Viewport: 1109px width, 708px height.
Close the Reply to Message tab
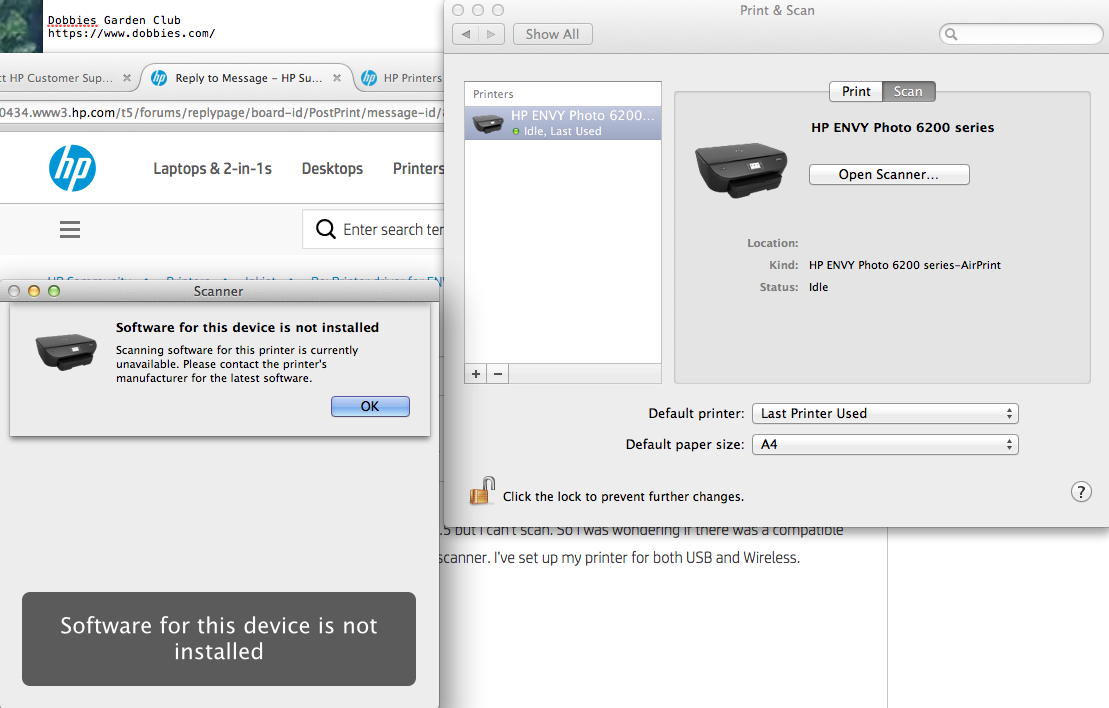pyautogui.click(x=337, y=78)
